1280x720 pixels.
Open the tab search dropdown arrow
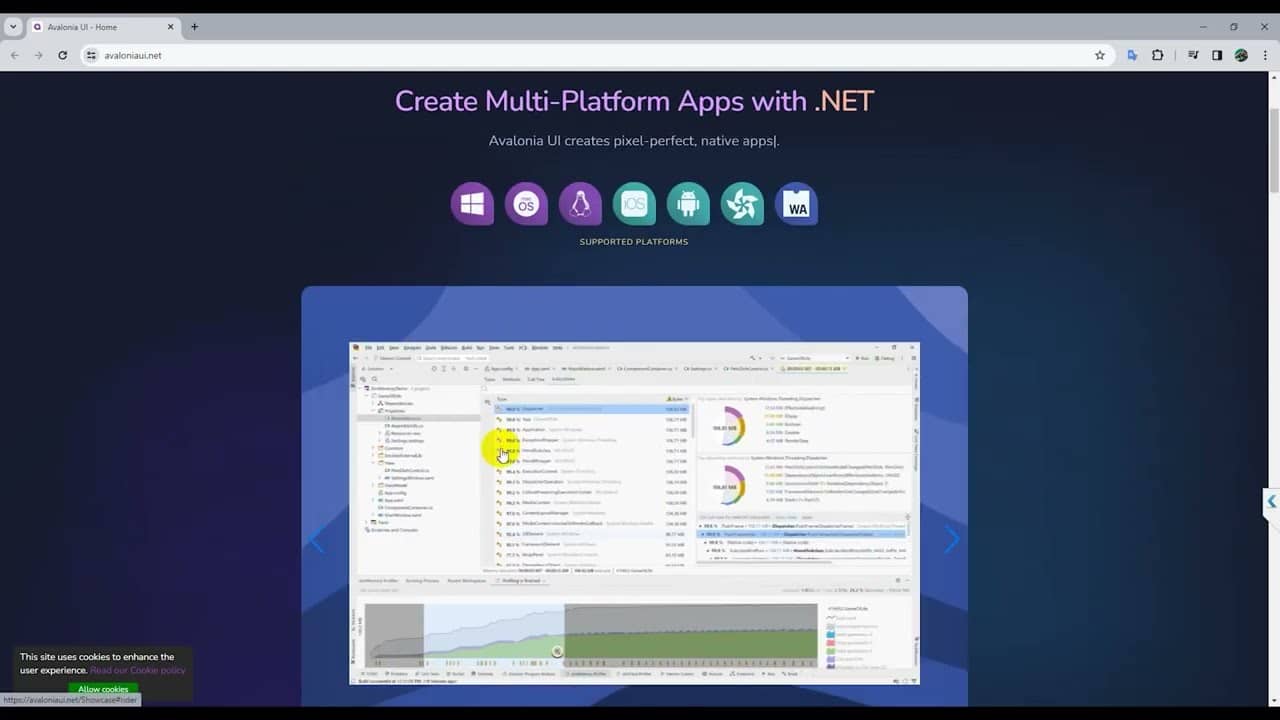(13, 27)
